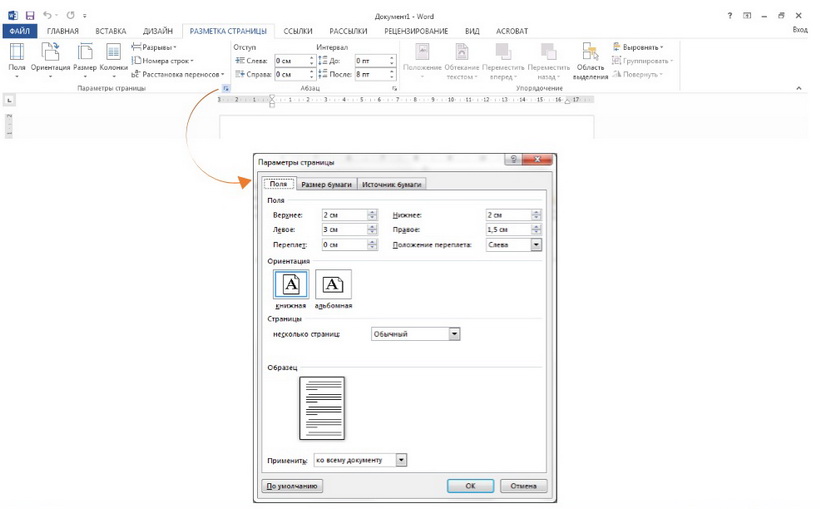
Task: Click the Save icon in quick access toolbar
Action: pyautogui.click(x=29, y=16)
